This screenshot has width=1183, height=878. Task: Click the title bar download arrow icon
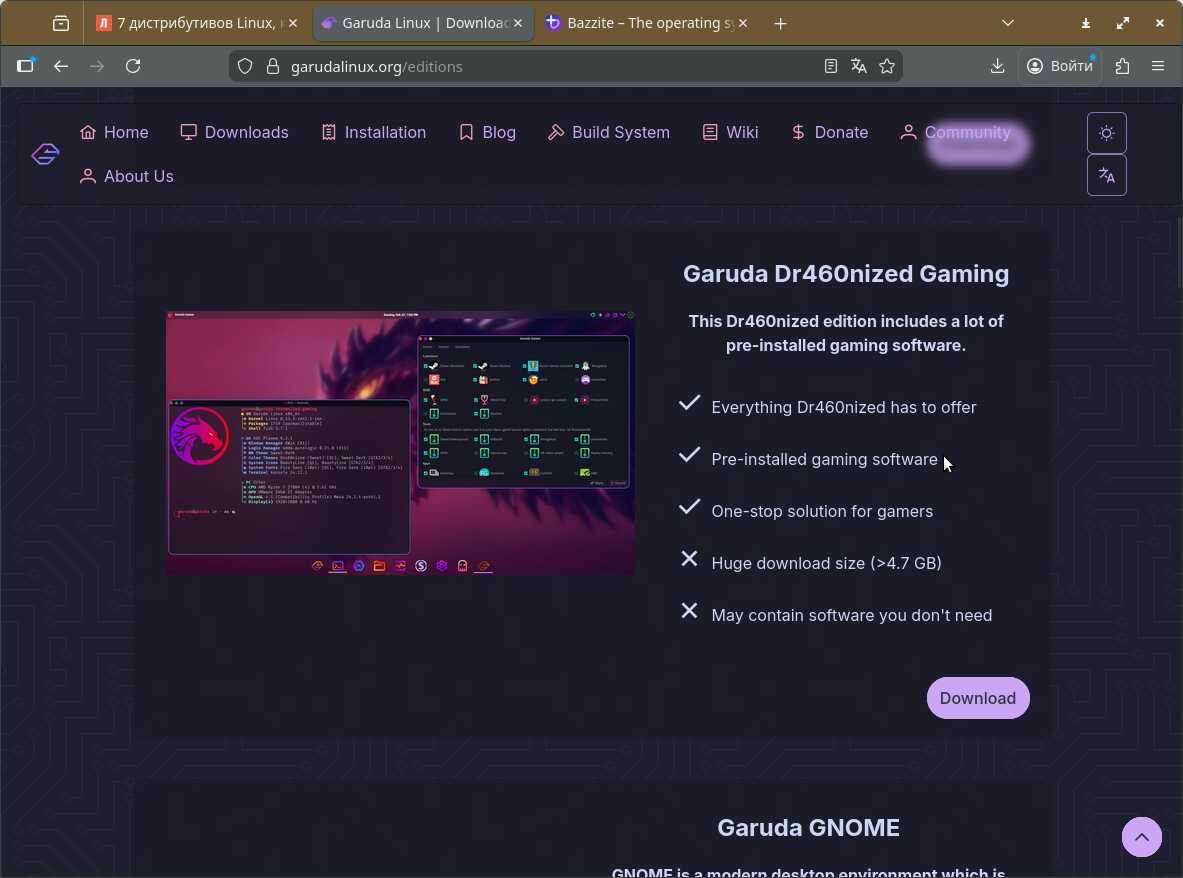tap(1086, 23)
